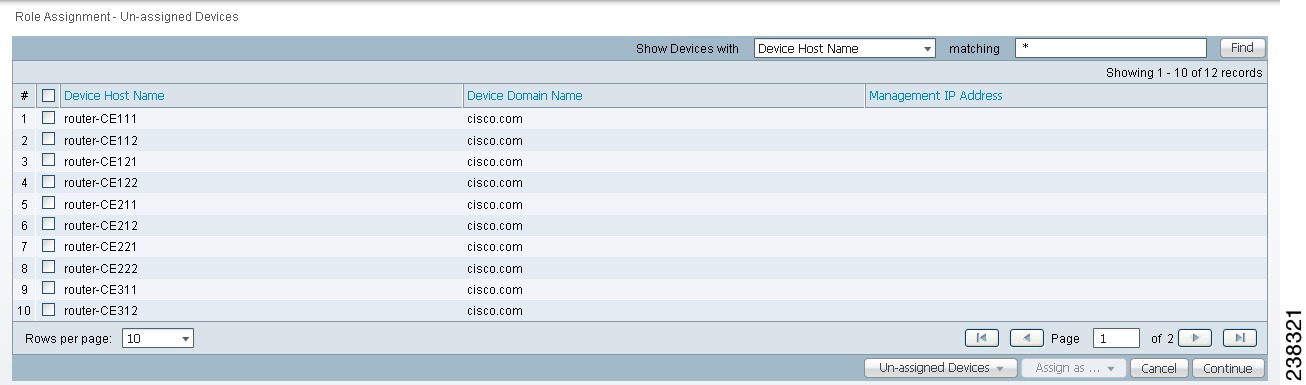Click cisco.com domain for router-CE111

495,119
